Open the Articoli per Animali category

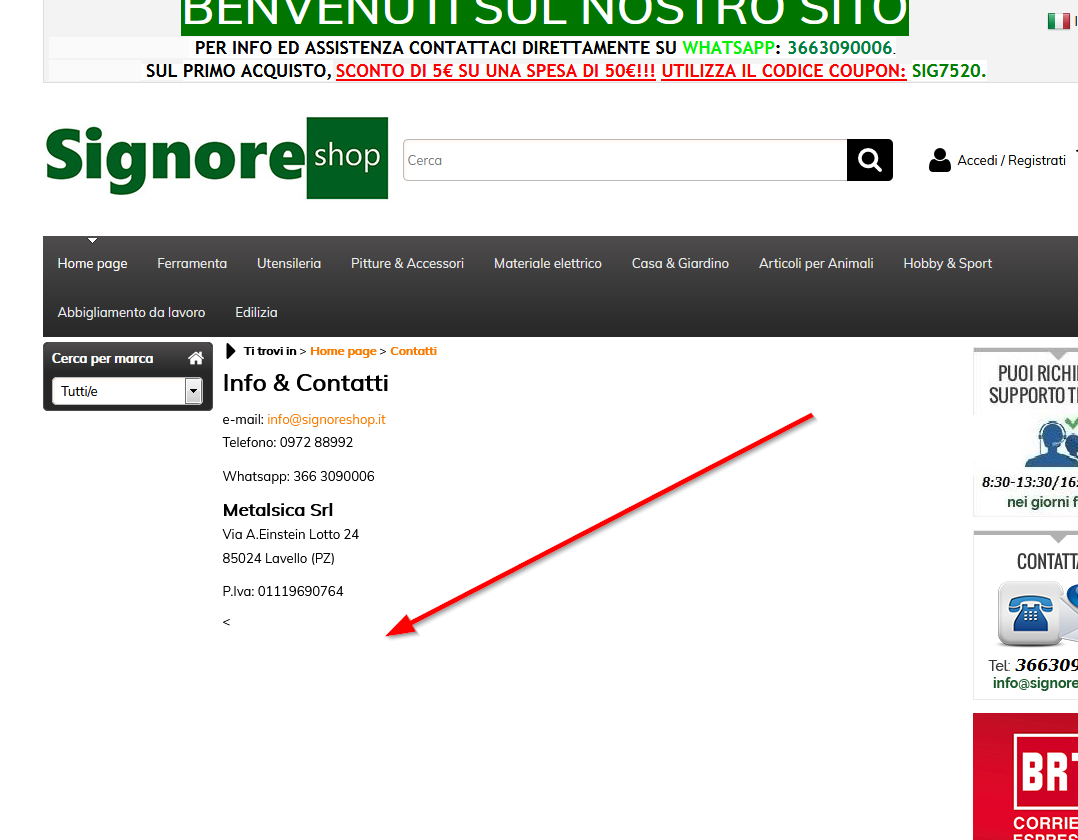tap(816, 263)
